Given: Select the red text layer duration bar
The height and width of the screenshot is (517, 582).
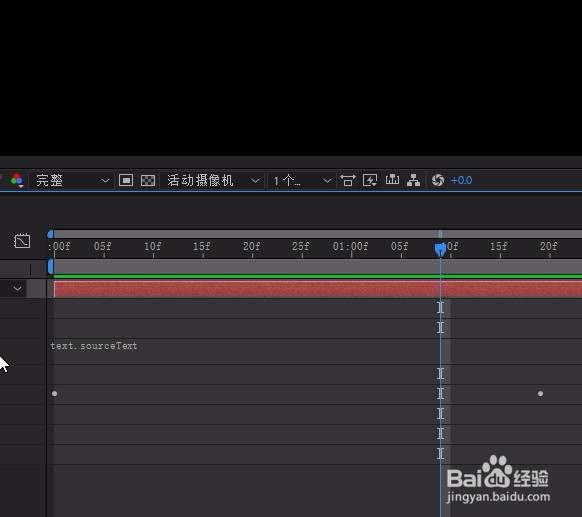Looking at the screenshot, I should pos(318,289).
